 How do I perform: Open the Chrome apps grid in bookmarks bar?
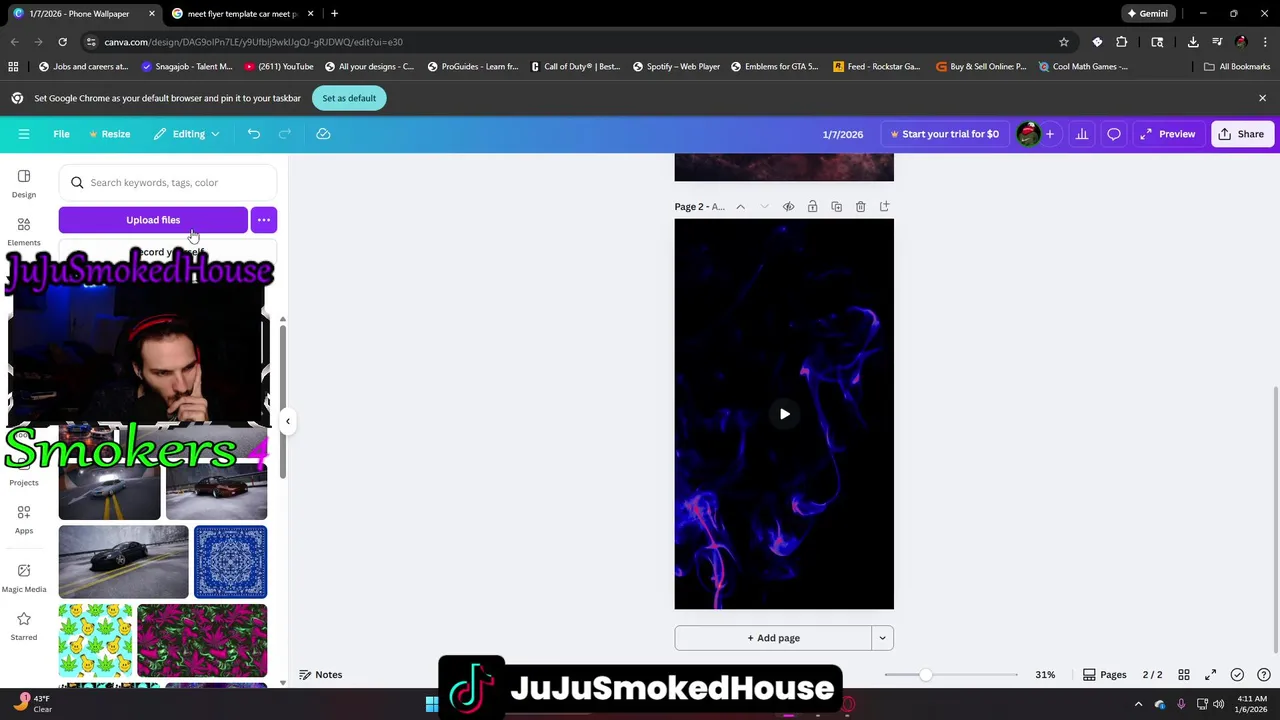point(13,67)
